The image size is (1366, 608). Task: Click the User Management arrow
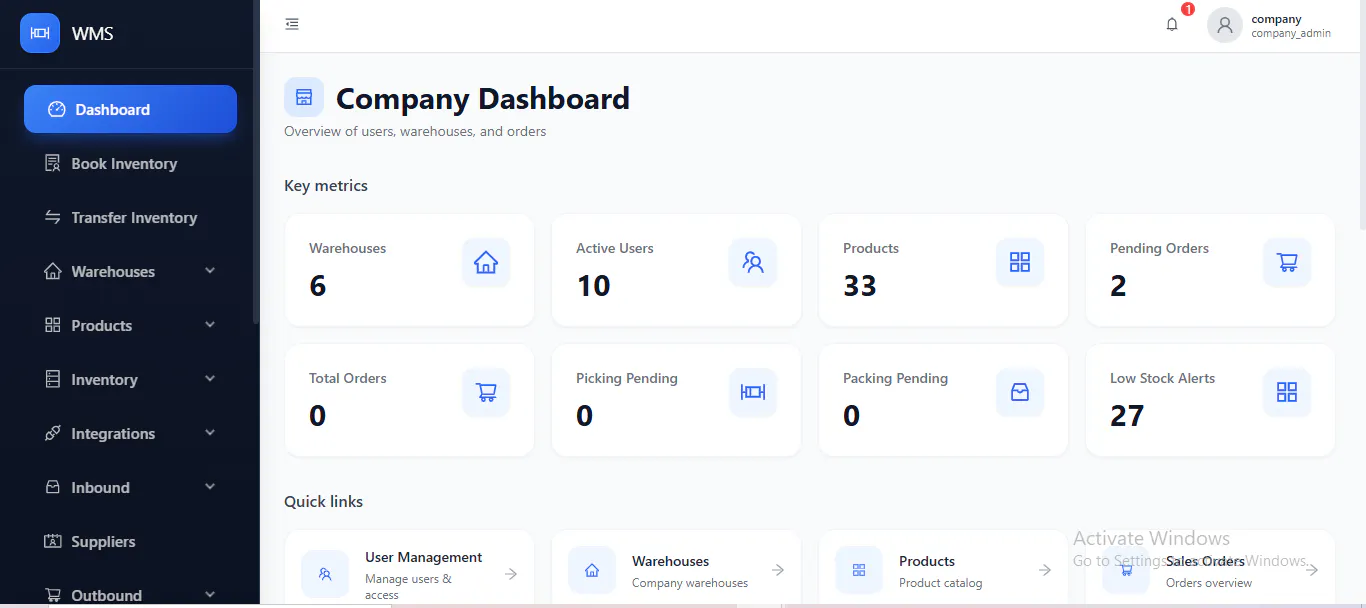coord(510,574)
